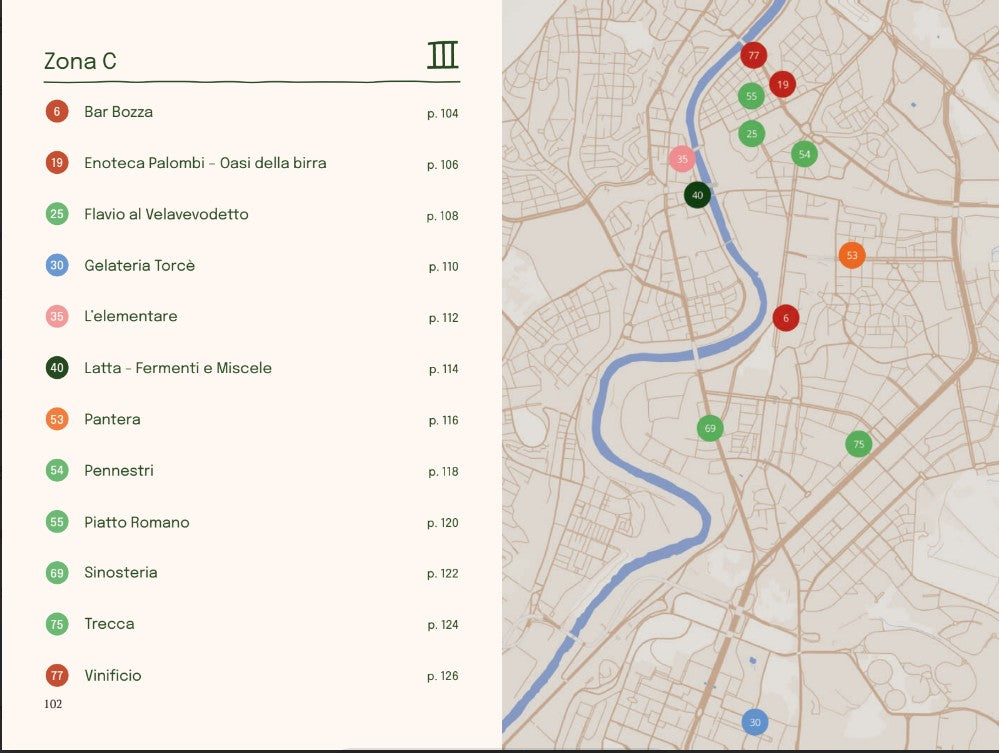Click the page number 102 at bottom left

[53, 704]
